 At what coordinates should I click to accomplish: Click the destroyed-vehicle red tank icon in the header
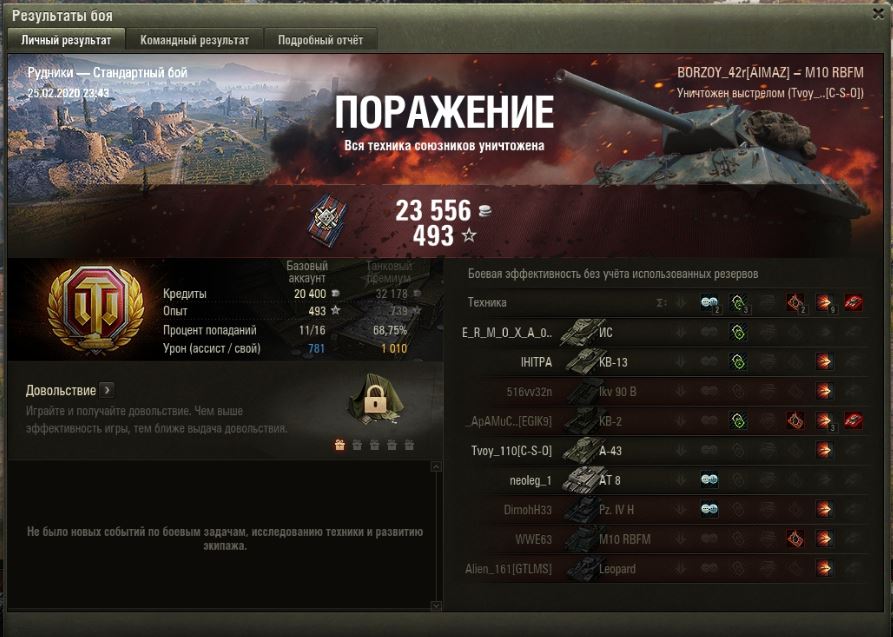(x=853, y=303)
